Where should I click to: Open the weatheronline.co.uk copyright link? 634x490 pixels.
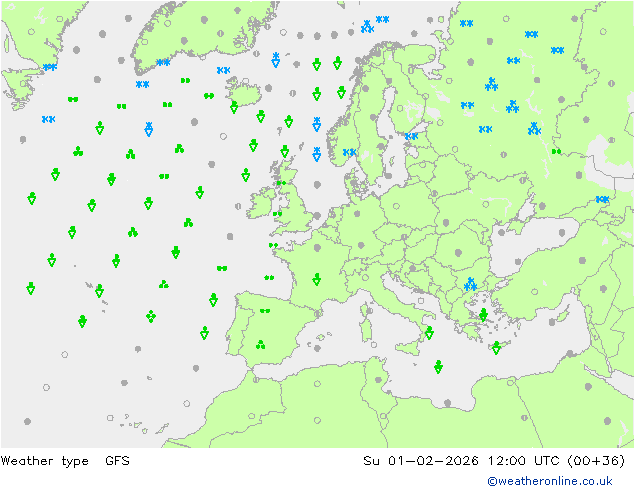click(x=550, y=481)
